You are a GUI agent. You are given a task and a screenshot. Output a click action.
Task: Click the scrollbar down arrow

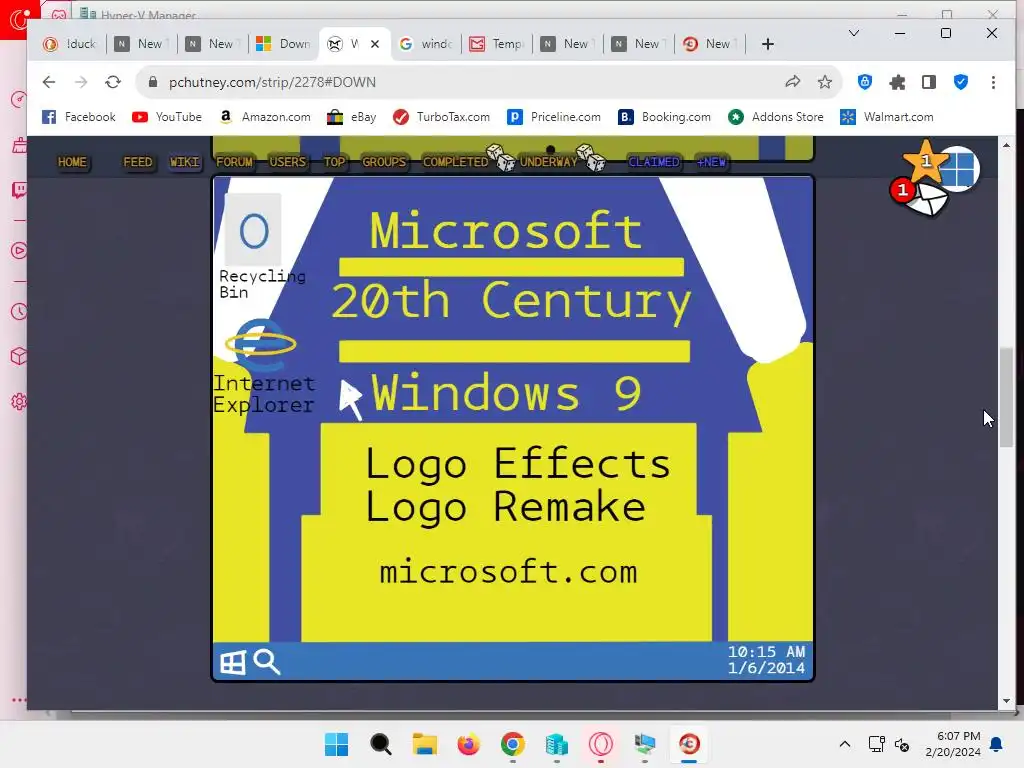(1006, 701)
